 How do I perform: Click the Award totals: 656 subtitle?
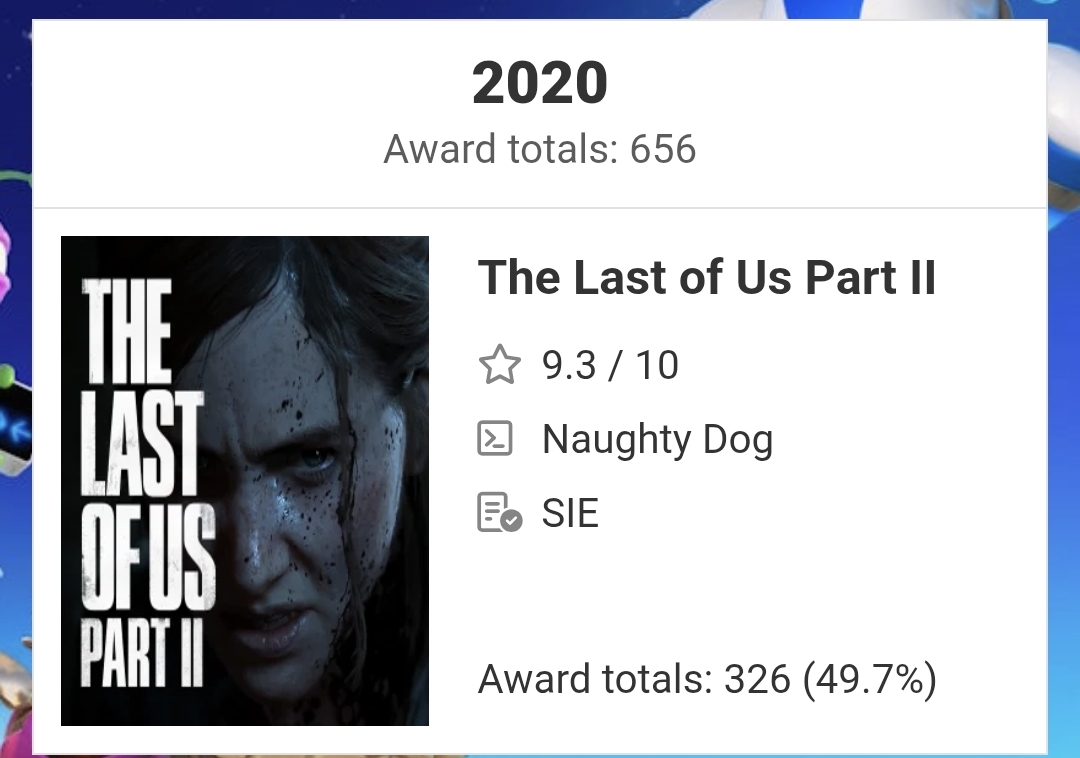[x=540, y=150]
